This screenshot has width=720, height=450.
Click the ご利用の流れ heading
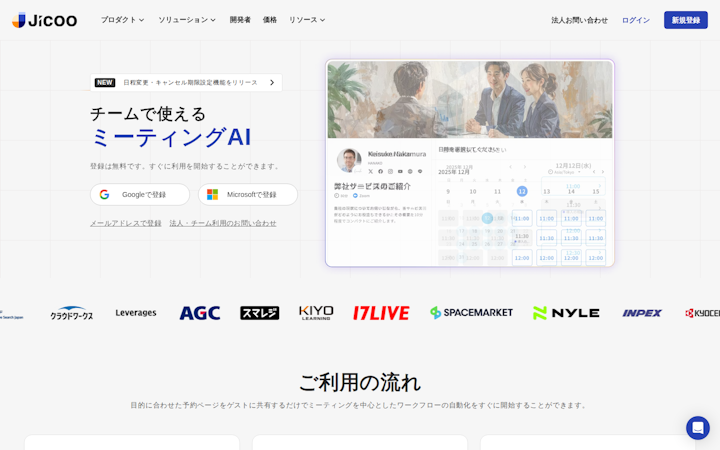coord(360,382)
